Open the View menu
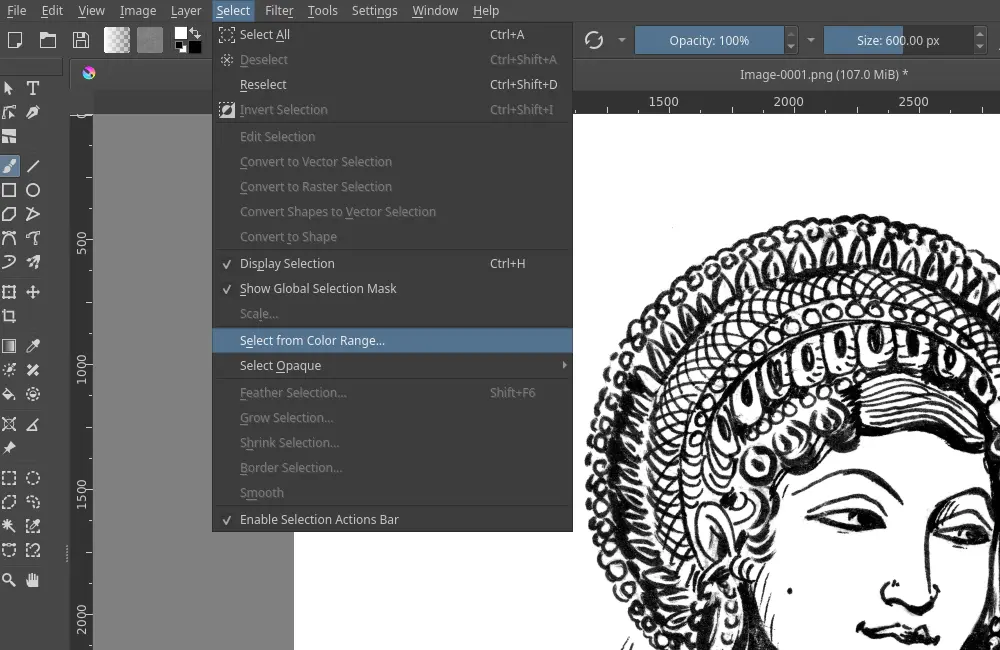Viewport: 1000px width, 650px height. (91, 11)
